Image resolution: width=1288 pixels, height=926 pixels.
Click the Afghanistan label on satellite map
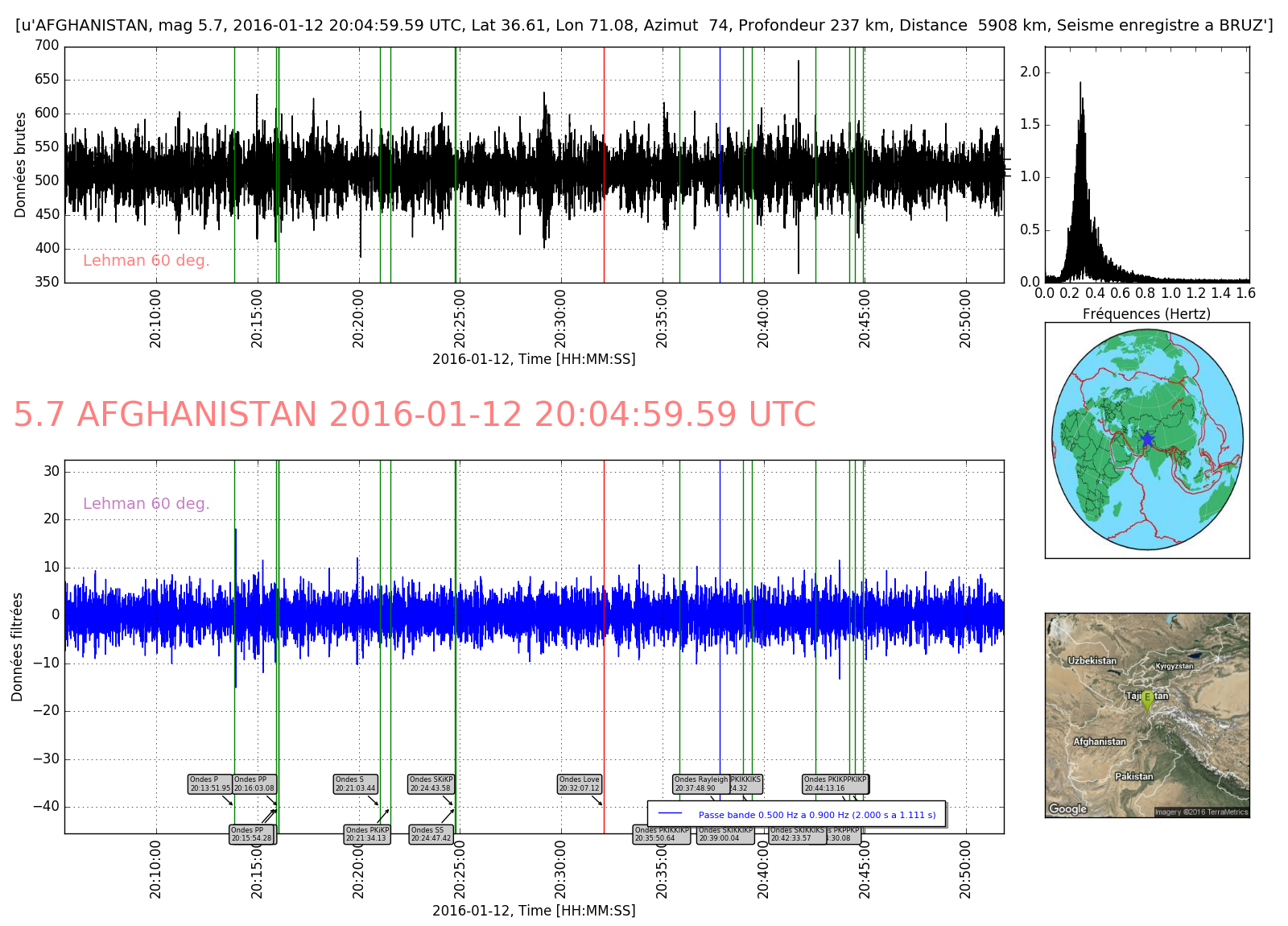tap(1100, 742)
